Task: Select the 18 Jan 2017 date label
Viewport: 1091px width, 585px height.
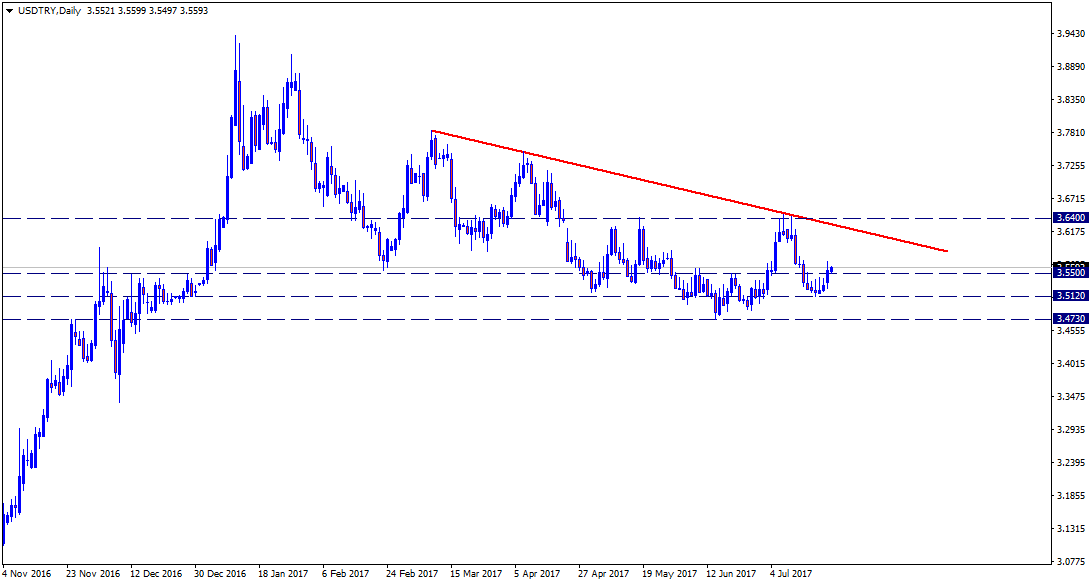Action: pyautogui.click(x=284, y=574)
